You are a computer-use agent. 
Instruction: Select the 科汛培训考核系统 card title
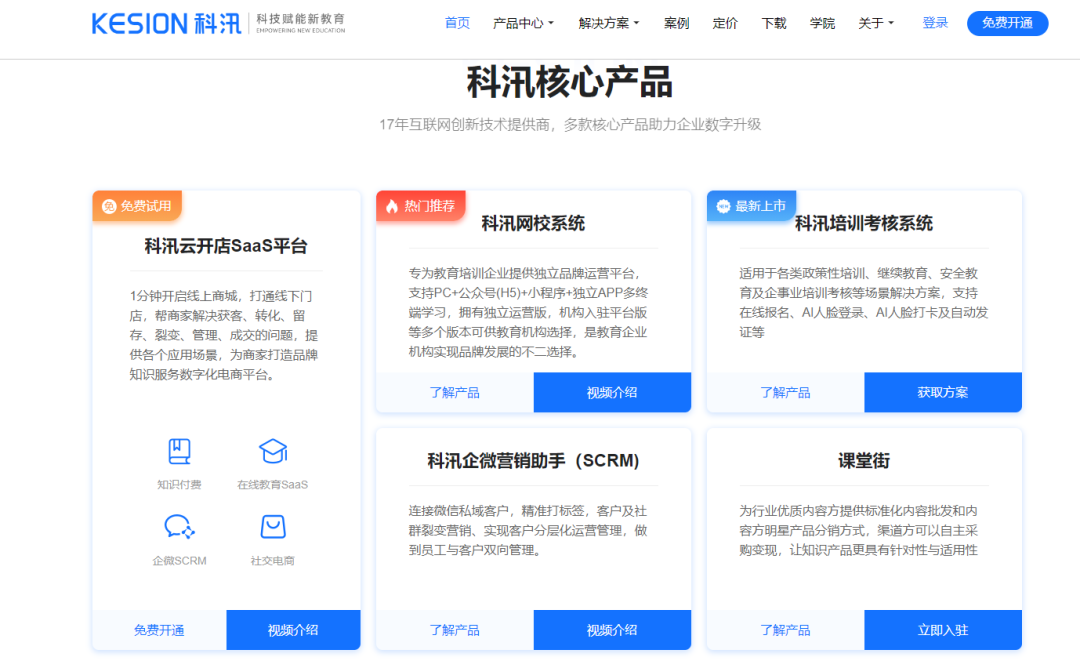coord(864,223)
